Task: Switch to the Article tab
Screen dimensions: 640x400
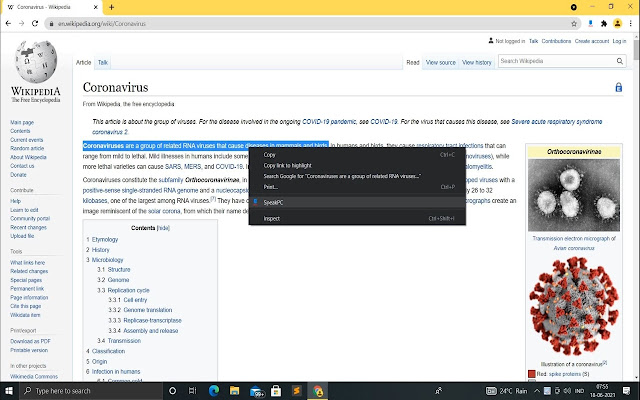Action: [83, 62]
